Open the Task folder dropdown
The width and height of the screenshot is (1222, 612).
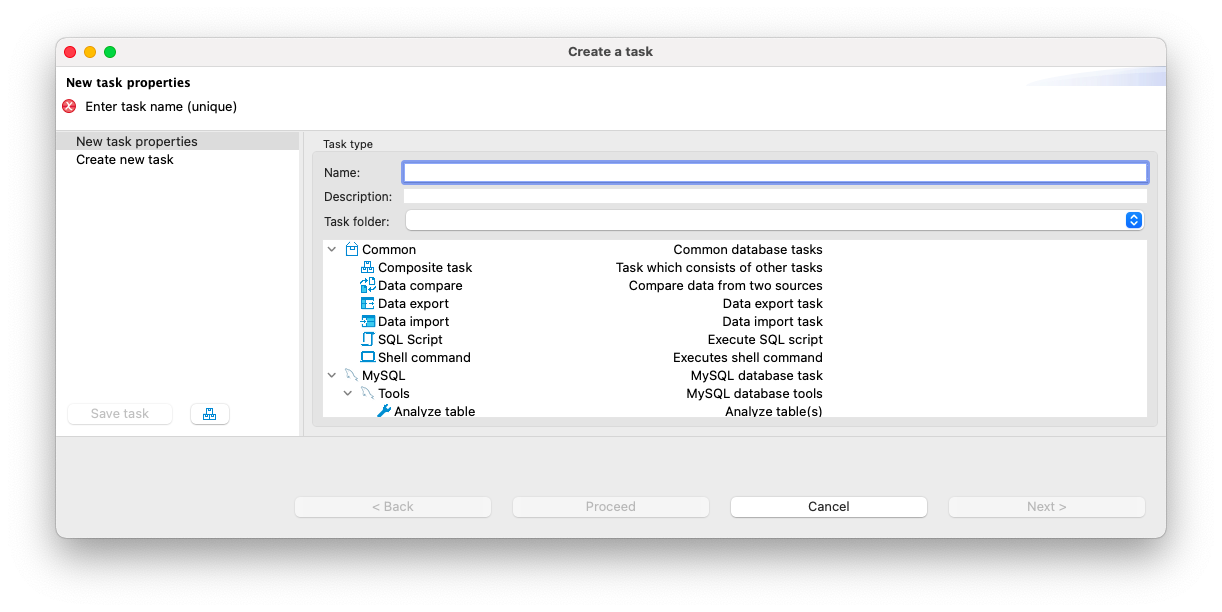1133,220
